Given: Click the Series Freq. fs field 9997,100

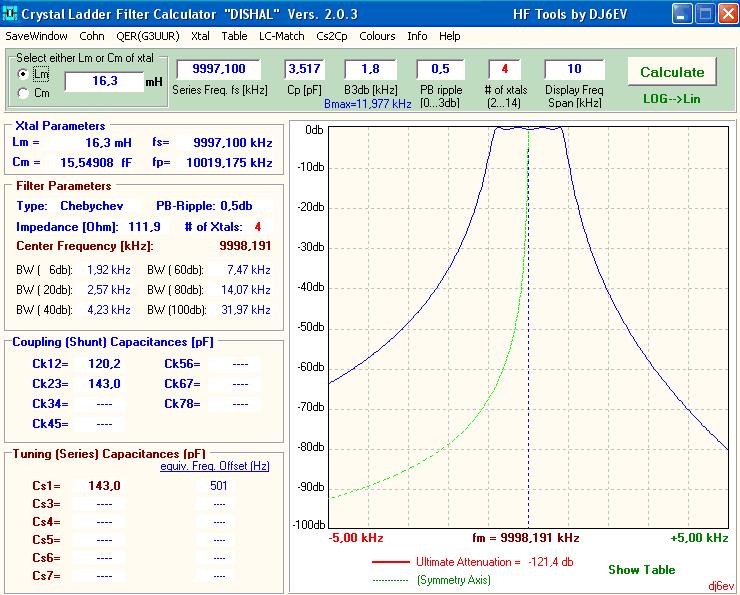Looking at the screenshot, I should tap(219, 69).
